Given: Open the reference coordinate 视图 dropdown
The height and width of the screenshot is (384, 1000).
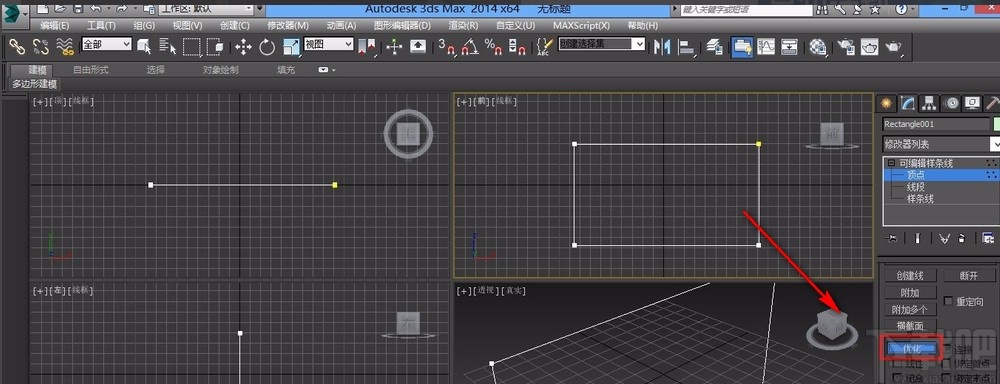Looking at the screenshot, I should coord(328,44).
